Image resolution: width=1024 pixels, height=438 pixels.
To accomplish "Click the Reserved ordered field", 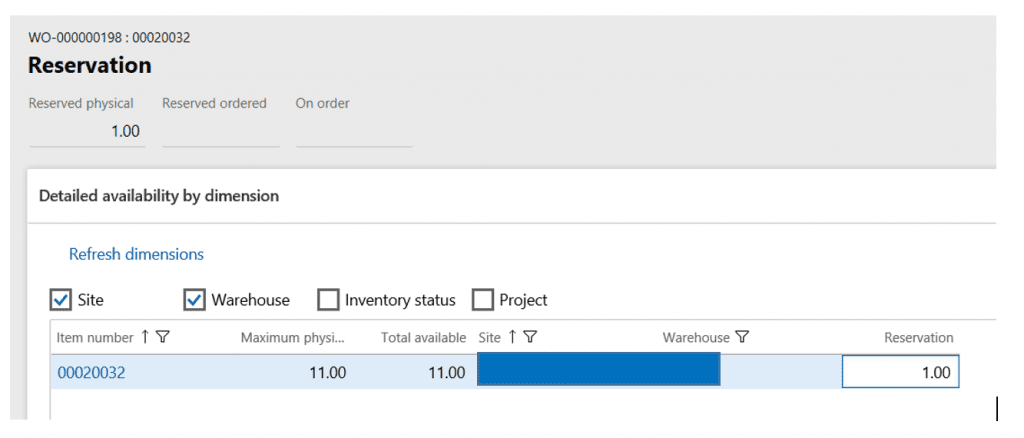I will (x=220, y=131).
